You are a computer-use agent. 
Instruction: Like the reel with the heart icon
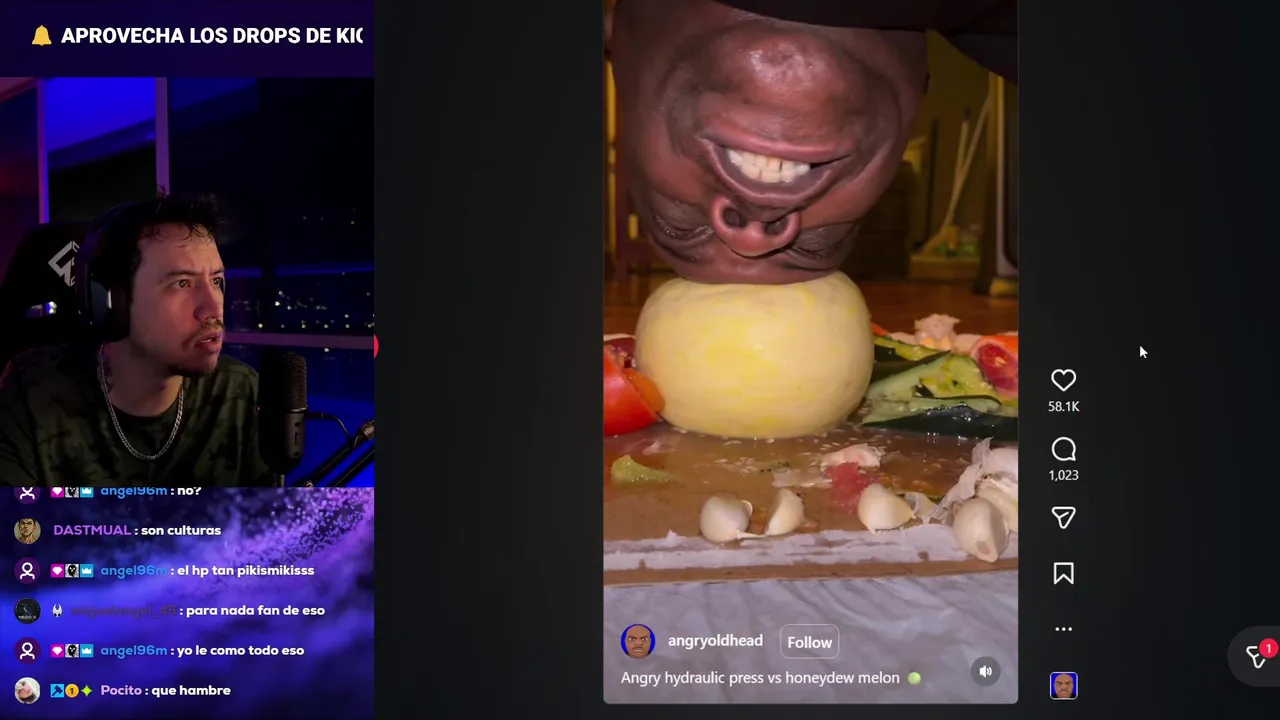click(1063, 380)
